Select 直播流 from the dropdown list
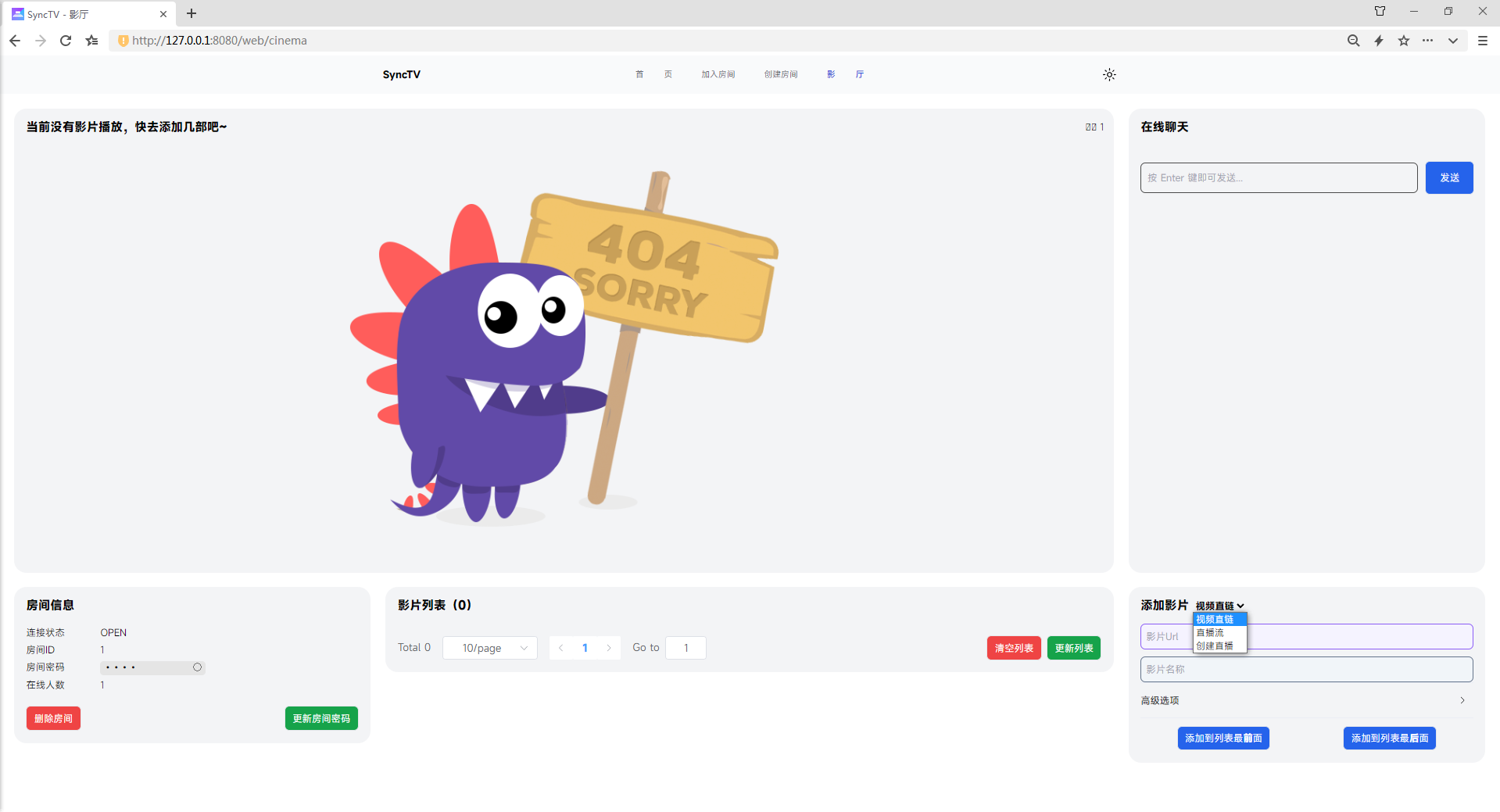Viewport: 1500px width, 812px height. click(1210, 633)
